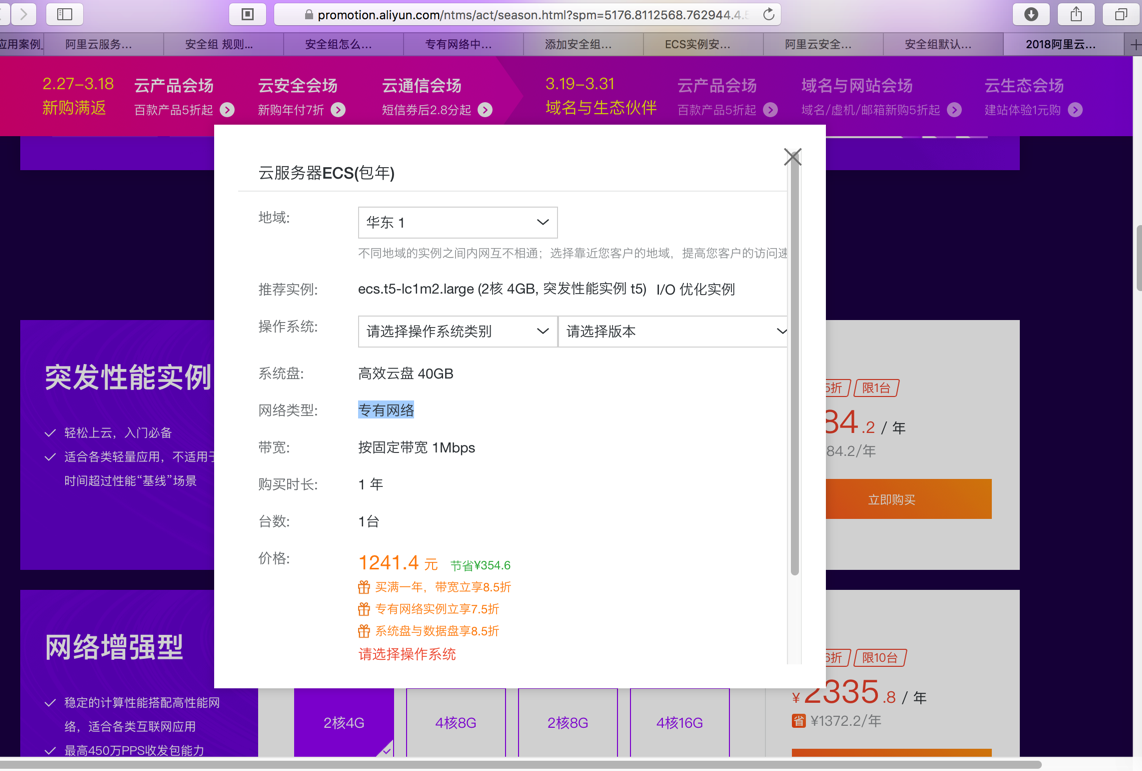Click arrow icon beside 短信券后2.8分起

pyautogui.click(x=485, y=110)
